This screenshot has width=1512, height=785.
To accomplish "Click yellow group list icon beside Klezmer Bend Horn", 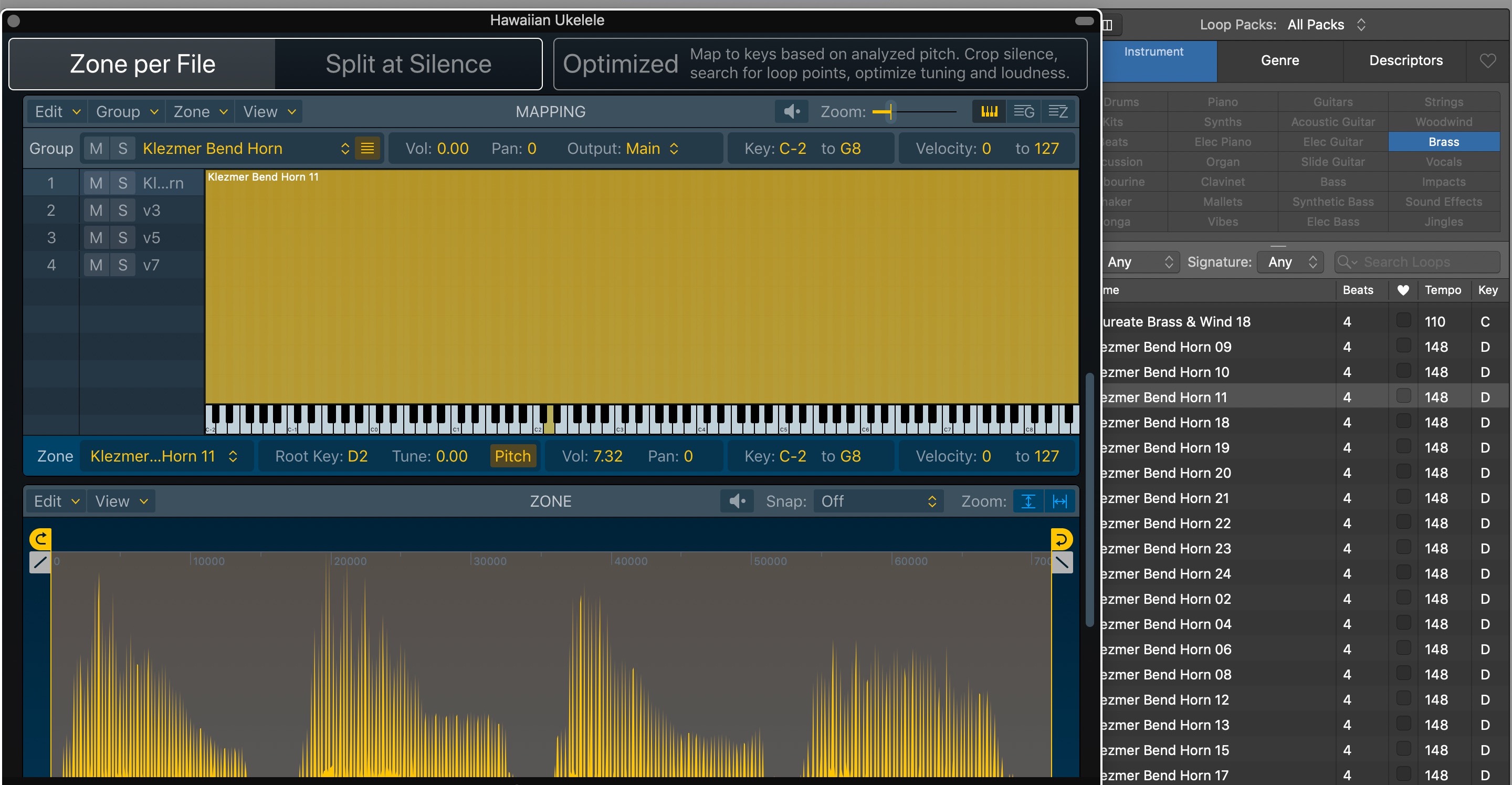I will (367, 149).
